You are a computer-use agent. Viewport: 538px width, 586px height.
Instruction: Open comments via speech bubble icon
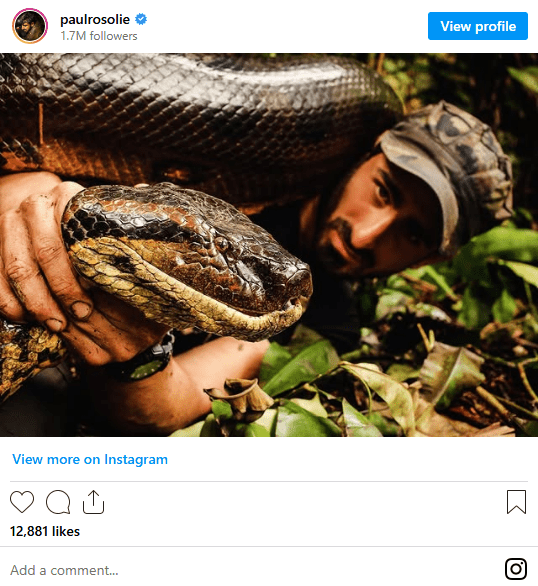point(58,502)
